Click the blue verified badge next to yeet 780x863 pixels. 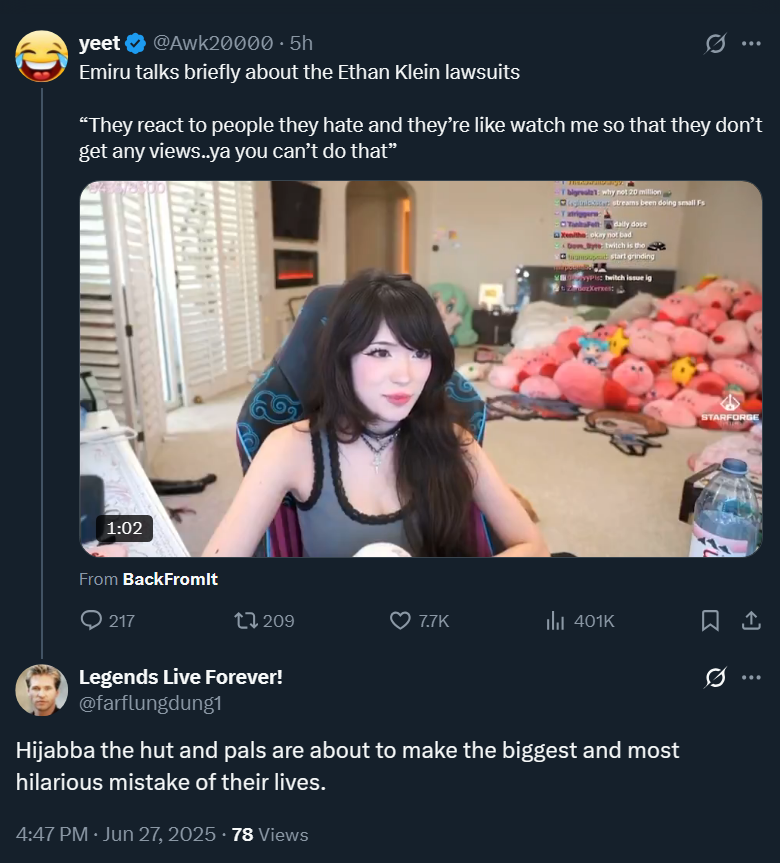coord(135,43)
